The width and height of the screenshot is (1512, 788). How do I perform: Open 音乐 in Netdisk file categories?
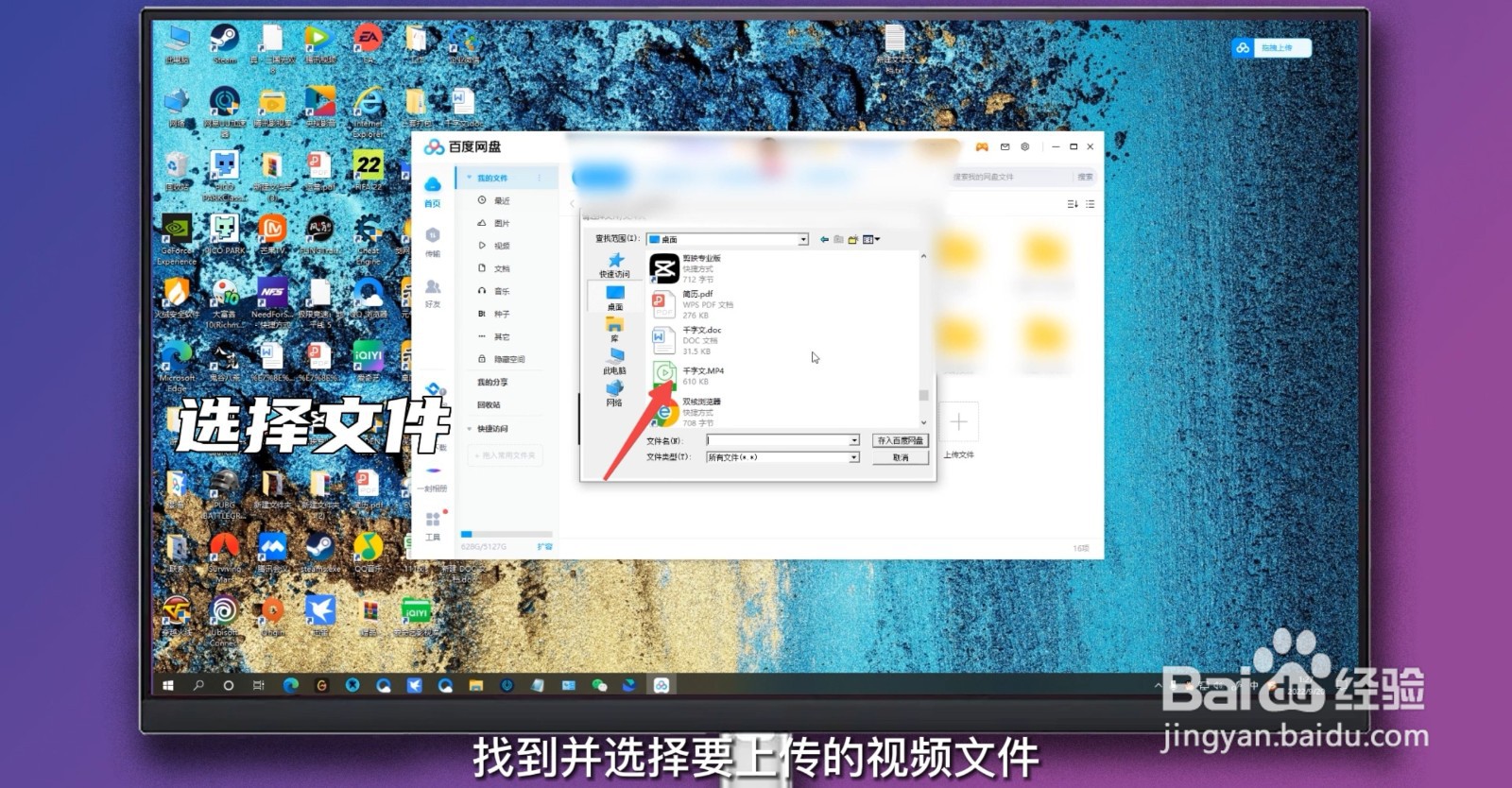pos(494,291)
